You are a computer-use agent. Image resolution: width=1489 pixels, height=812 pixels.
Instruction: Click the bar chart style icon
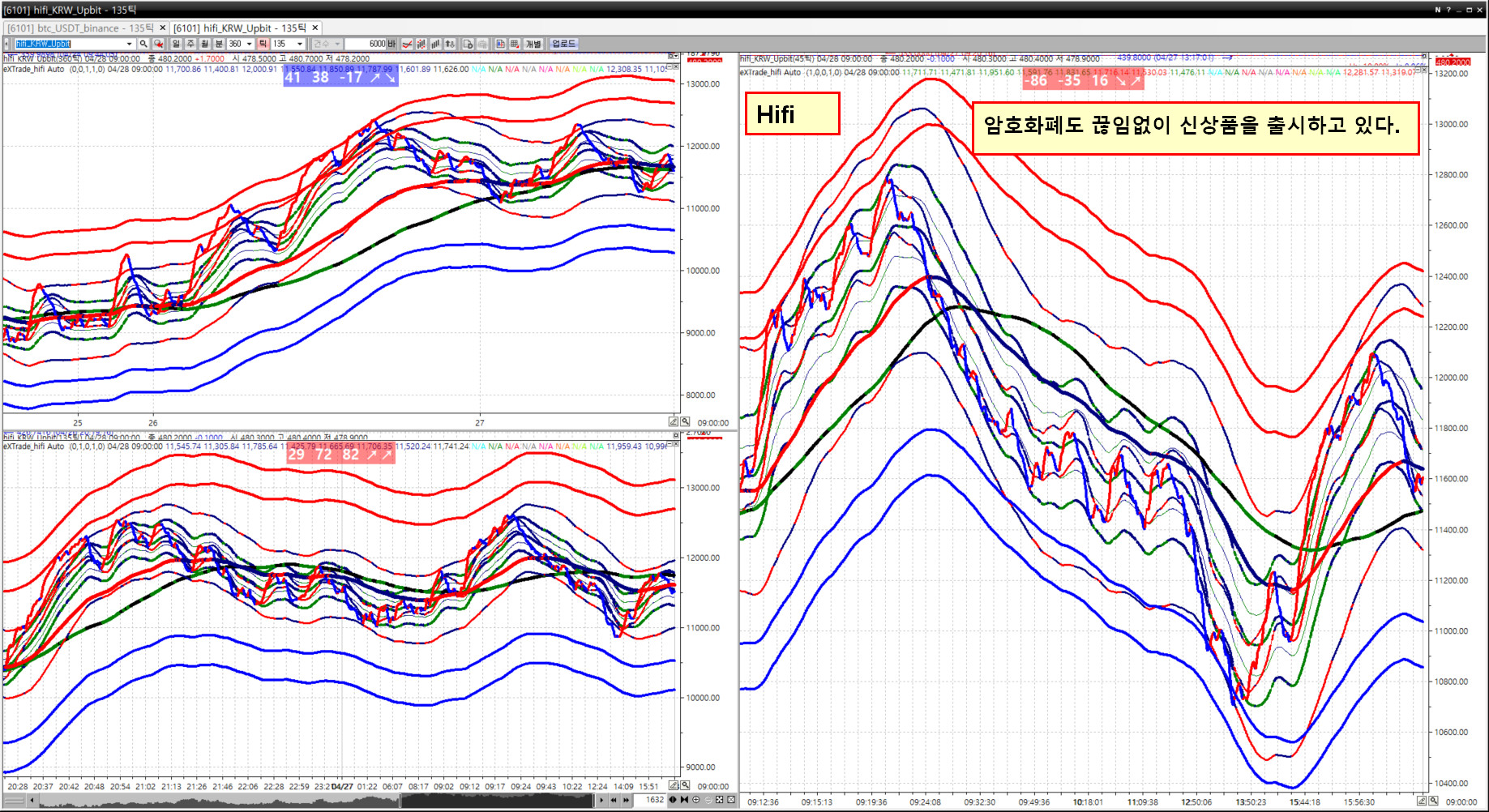[435, 44]
